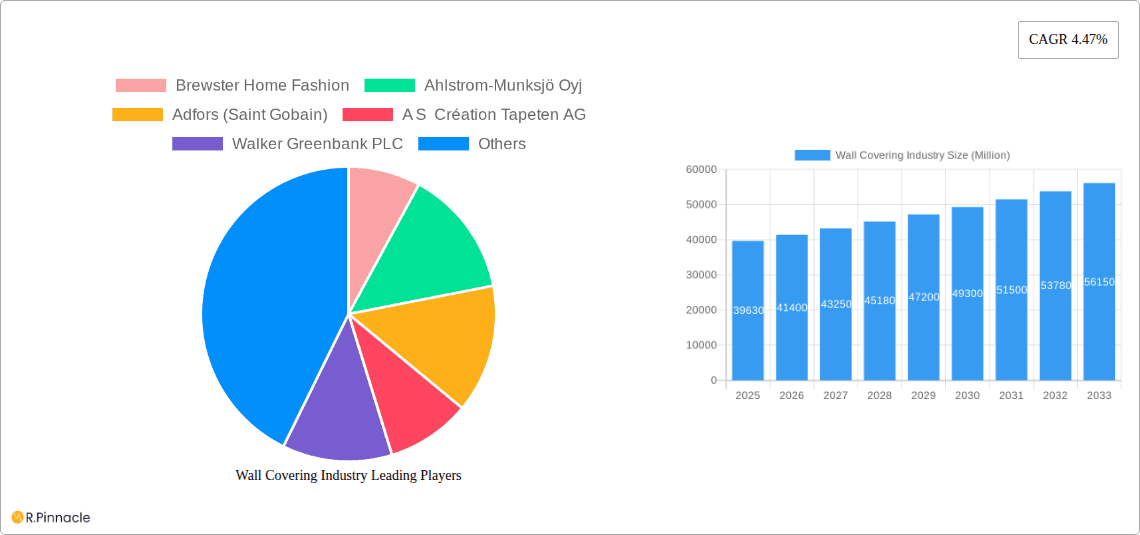
Task: Toggle the Others legend label
Action: coord(501,144)
